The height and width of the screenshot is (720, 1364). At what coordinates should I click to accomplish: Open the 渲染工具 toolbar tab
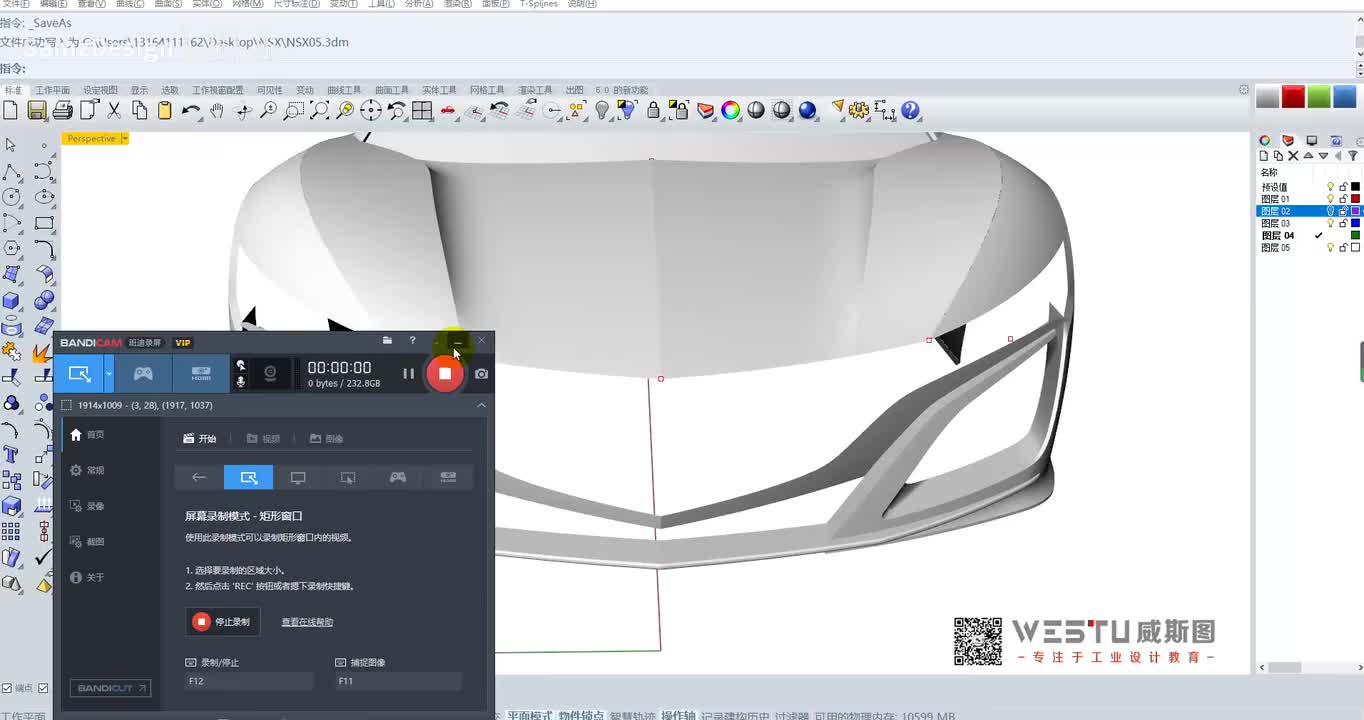point(534,90)
